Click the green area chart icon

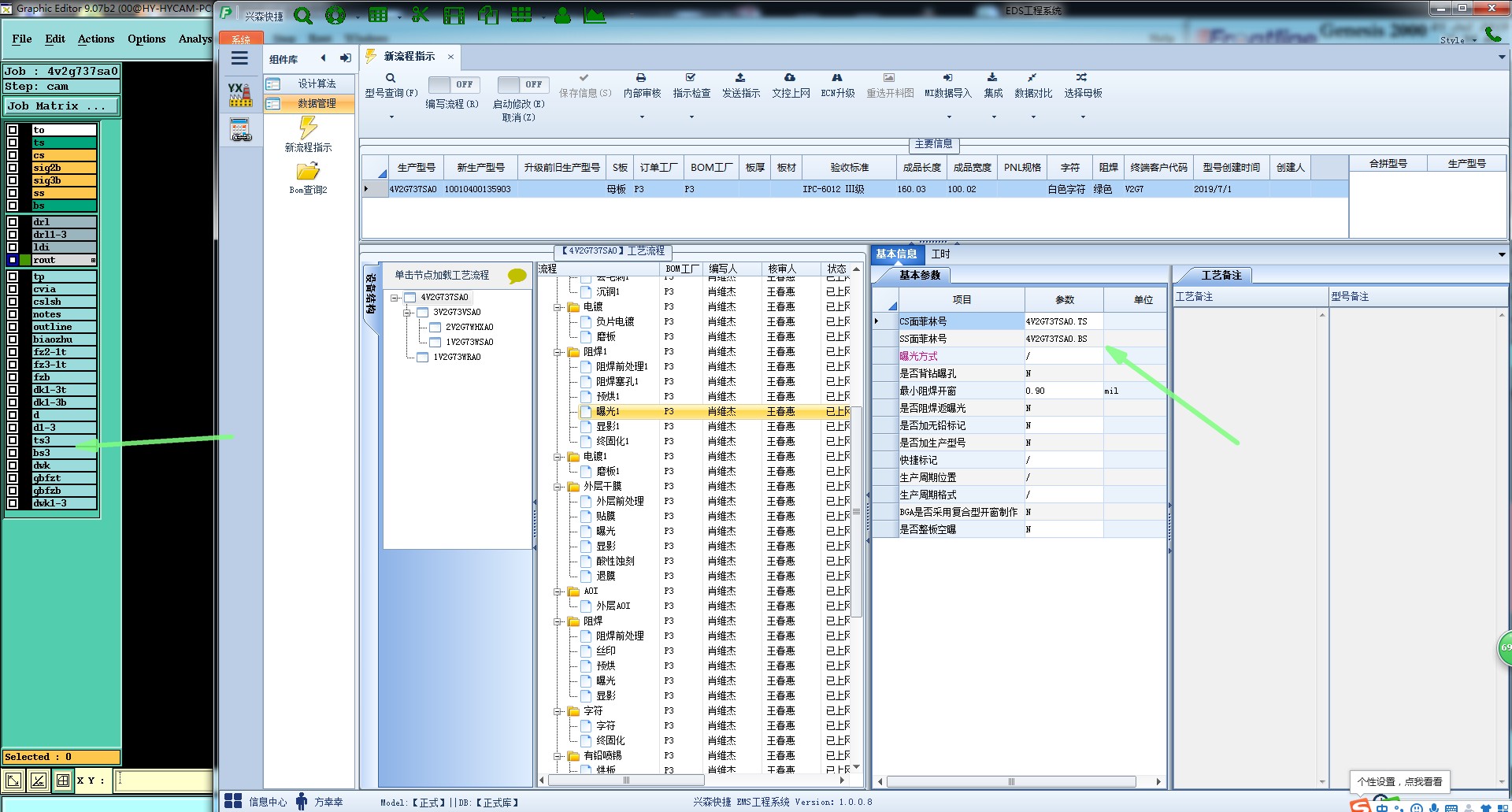[595, 15]
